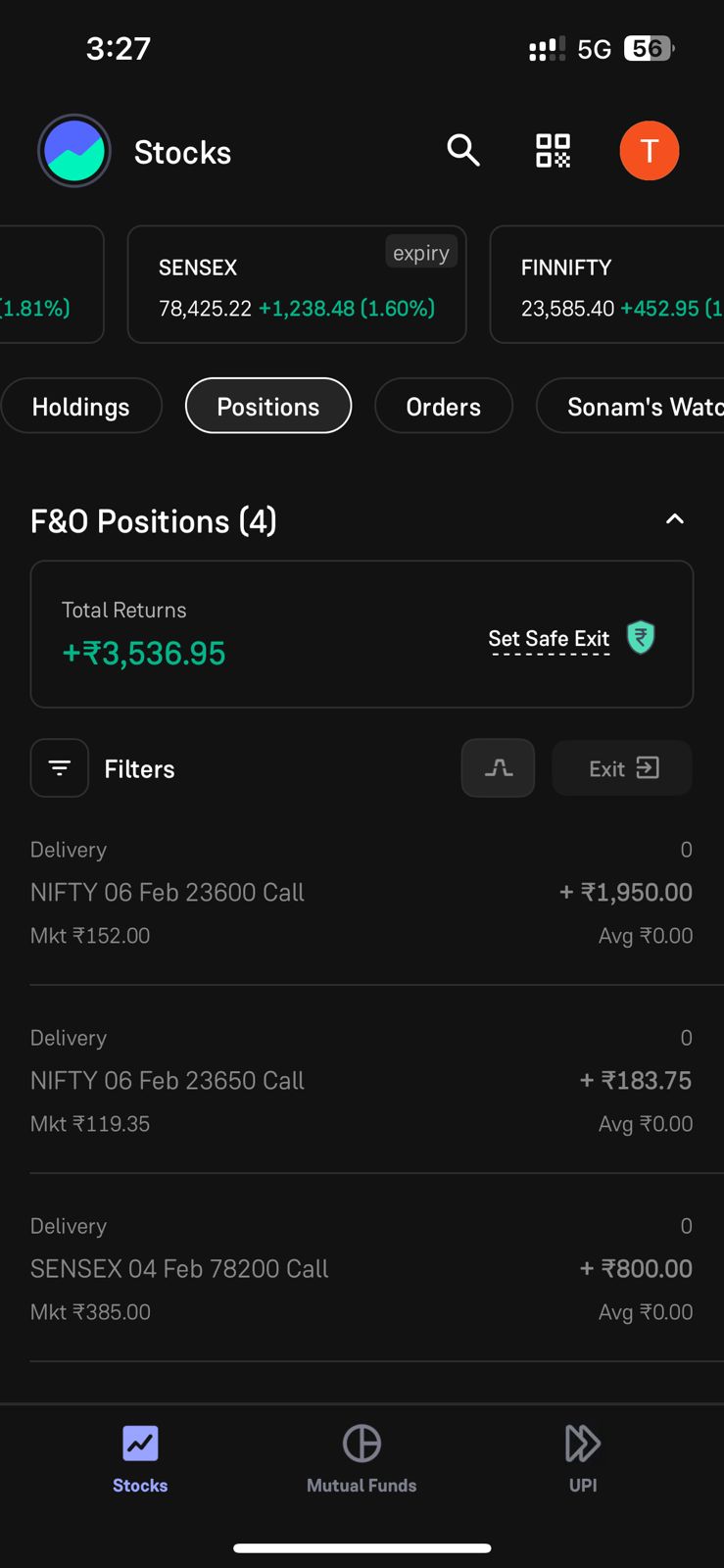Click the Exit button

622,767
